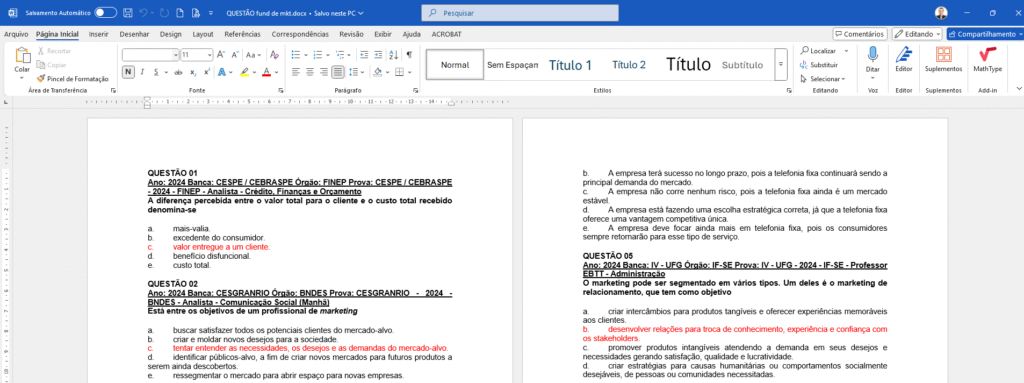The height and width of the screenshot is (383, 1024).
Task: Toggle show paragraph marks (¶)
Action: click(x=409, y=55)
